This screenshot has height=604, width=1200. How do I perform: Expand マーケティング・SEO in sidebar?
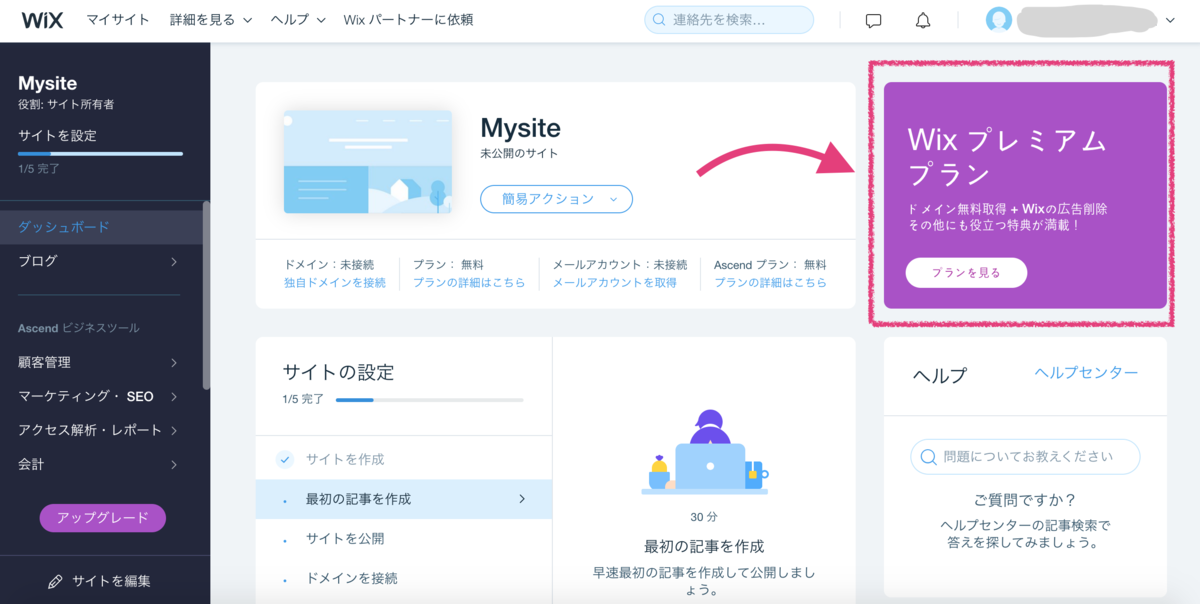click(x=101, y=396)
